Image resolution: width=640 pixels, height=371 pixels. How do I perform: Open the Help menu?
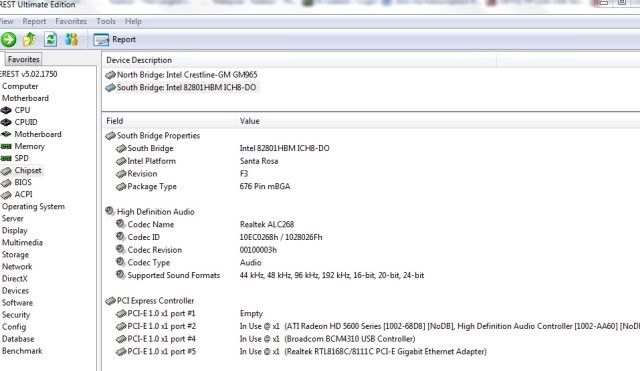[x=133, y=21]
